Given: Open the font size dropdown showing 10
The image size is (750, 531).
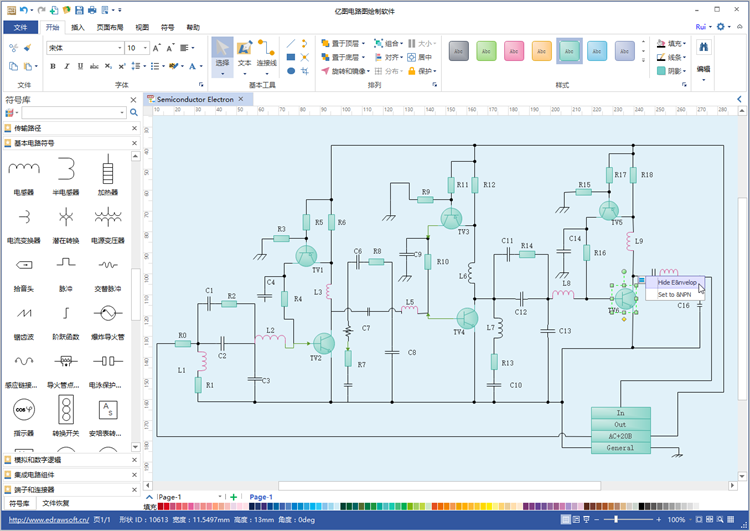Looking at the screenshot, I should (145, 48).
